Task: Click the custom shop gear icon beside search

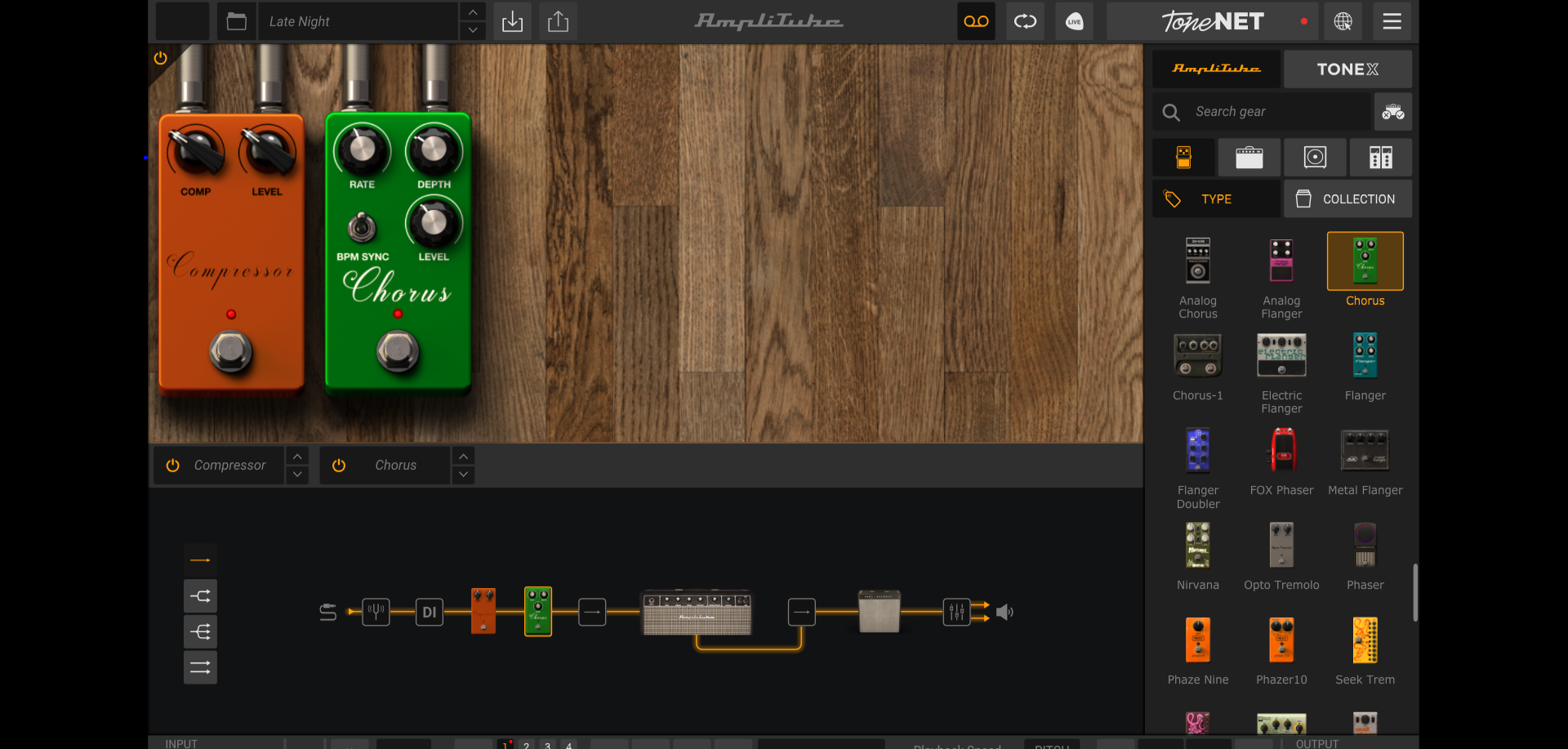Action: pos(1392,112)
